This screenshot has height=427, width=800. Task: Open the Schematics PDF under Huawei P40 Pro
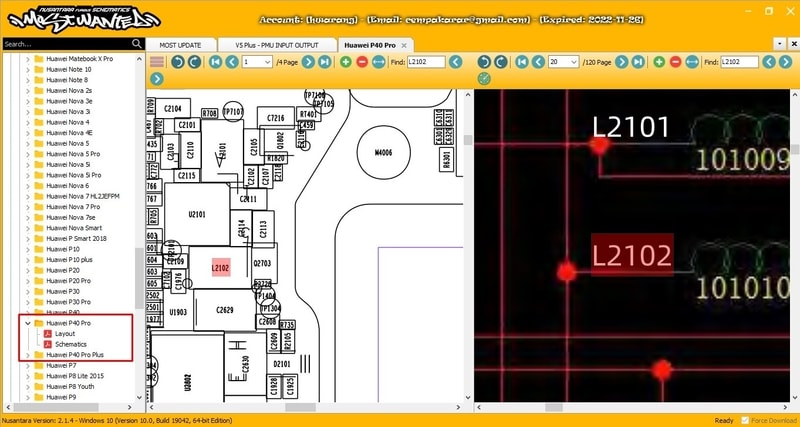point(71,344)
